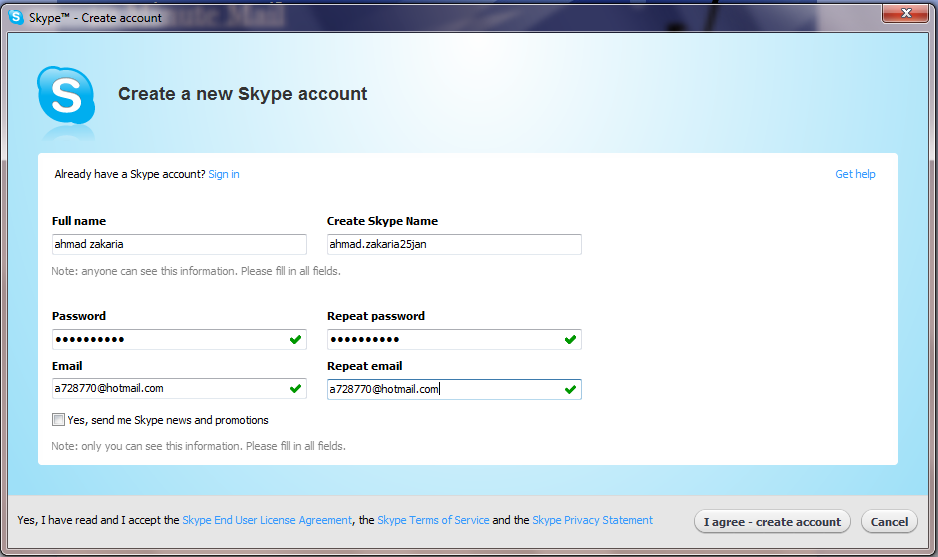The height and width of the screenshot is (557, 938).
Task: Click the large Skype logo icon
Action: (x=66, y=96)
